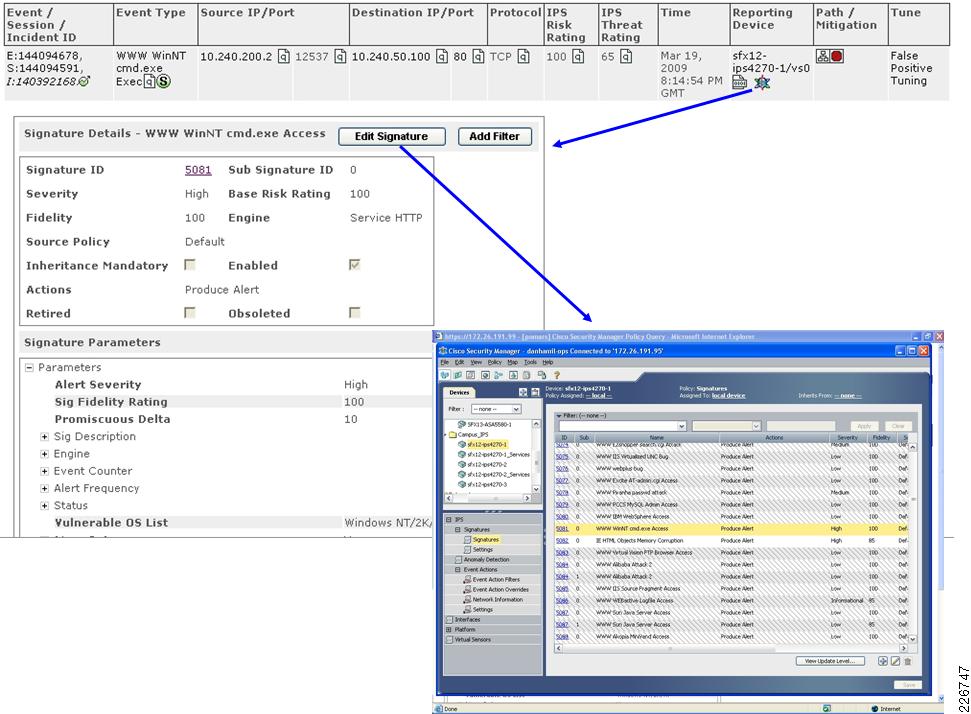971x714 pixels.
Task: Select the Virtual Sensors policy item
Action: 473,639
